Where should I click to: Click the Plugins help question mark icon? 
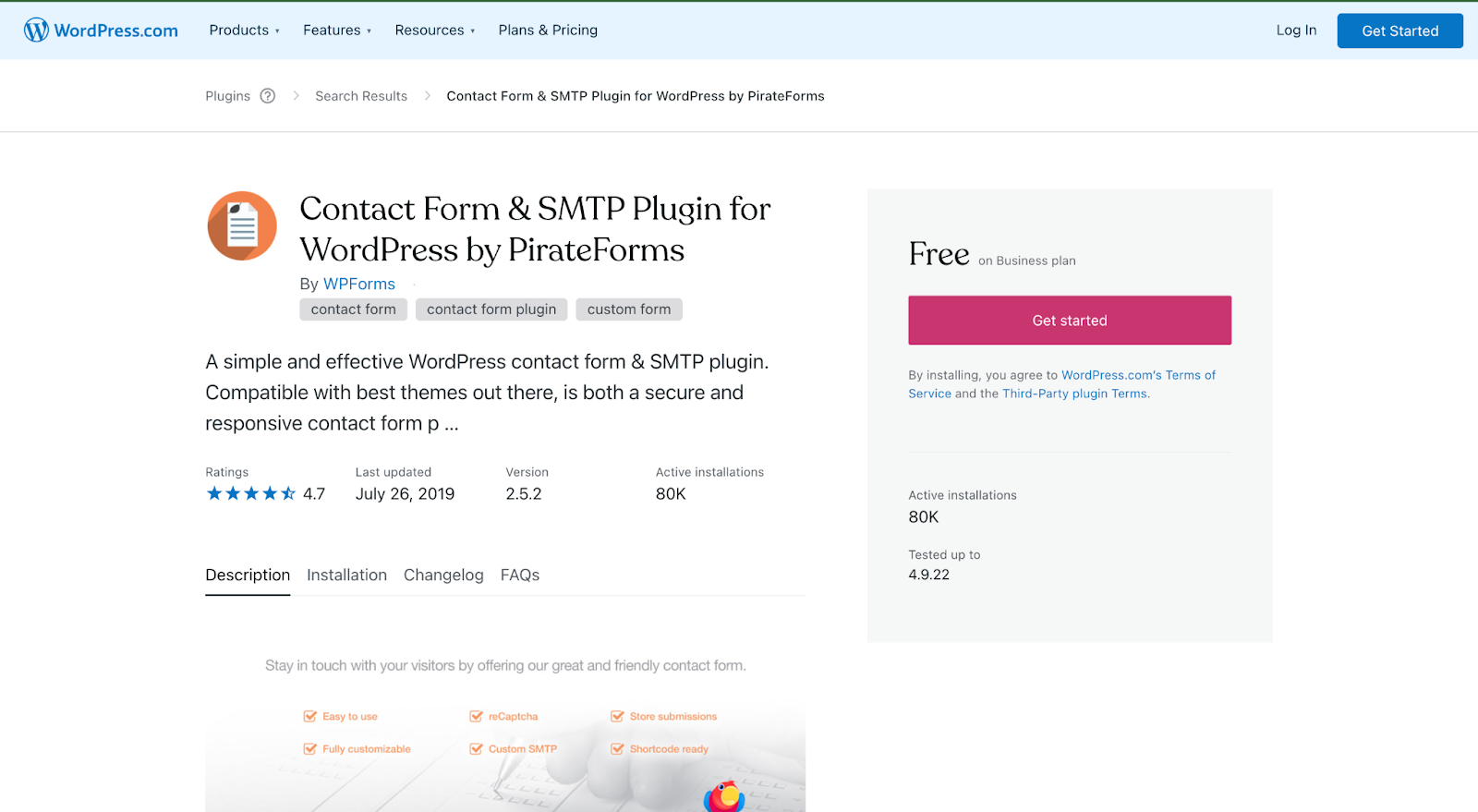pyautogui.click(x=268, y=96)
